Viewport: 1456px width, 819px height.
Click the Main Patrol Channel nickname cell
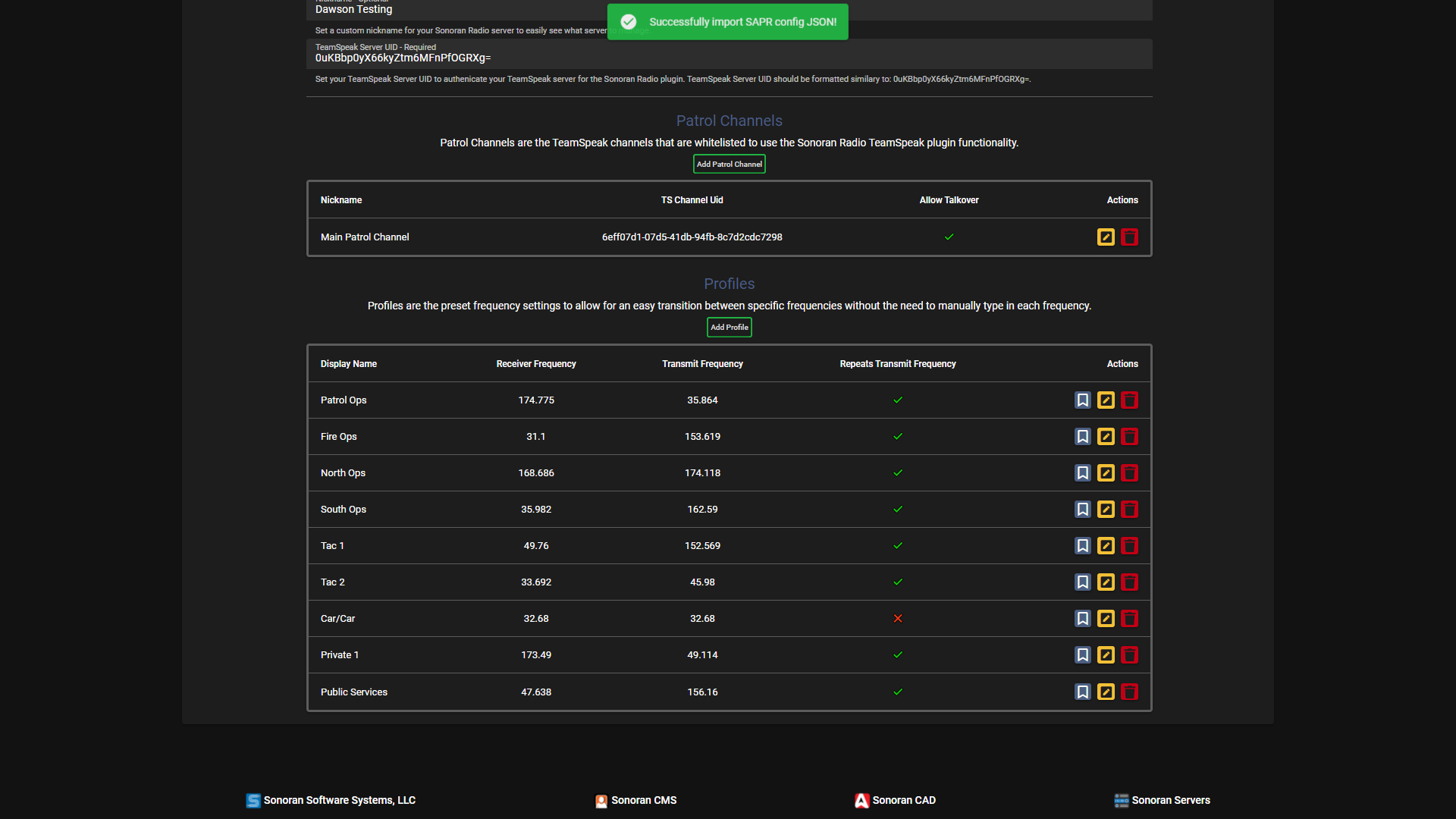[x=365, y=237]
